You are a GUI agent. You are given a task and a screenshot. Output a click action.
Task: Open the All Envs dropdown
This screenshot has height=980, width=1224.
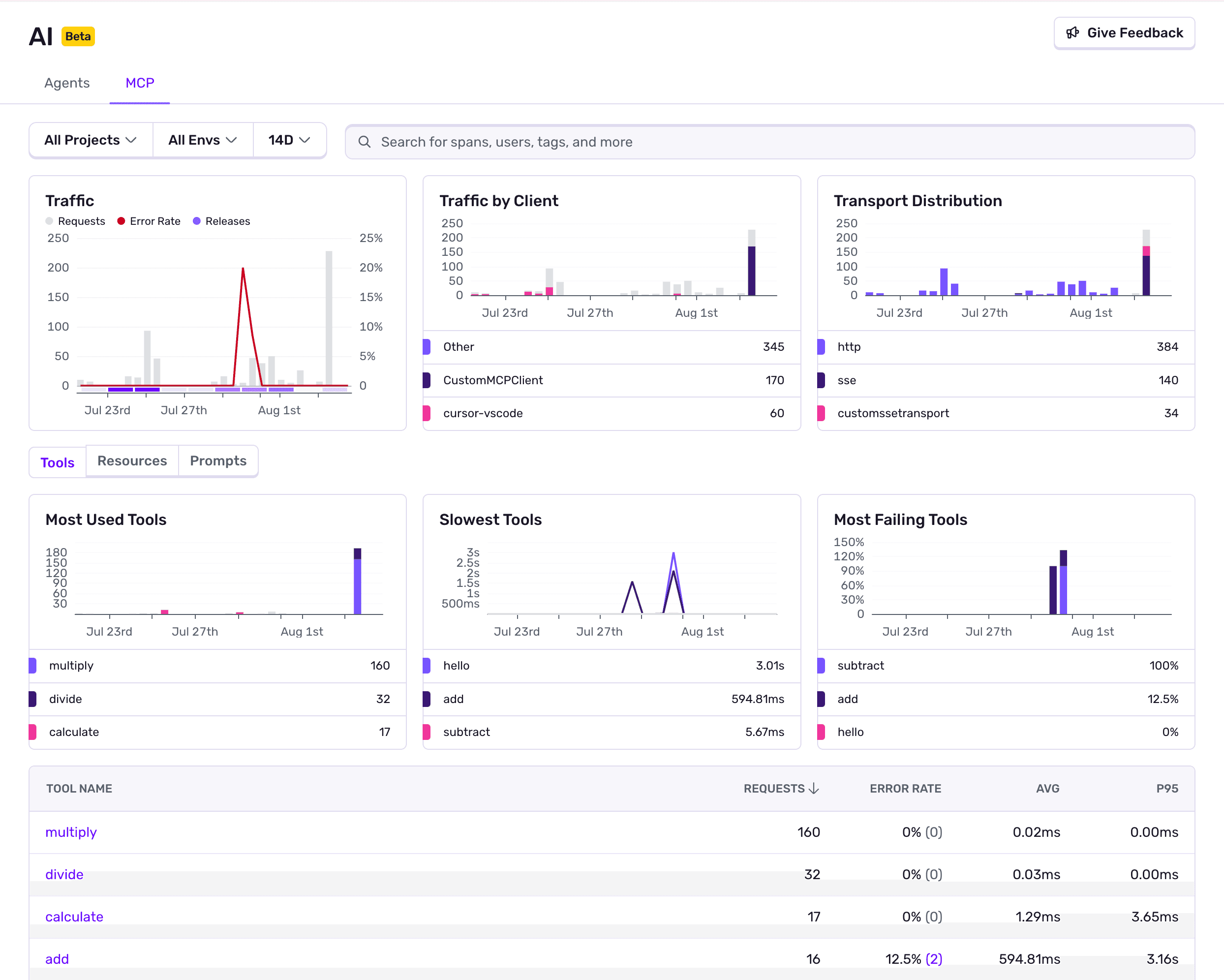point(202,140)
